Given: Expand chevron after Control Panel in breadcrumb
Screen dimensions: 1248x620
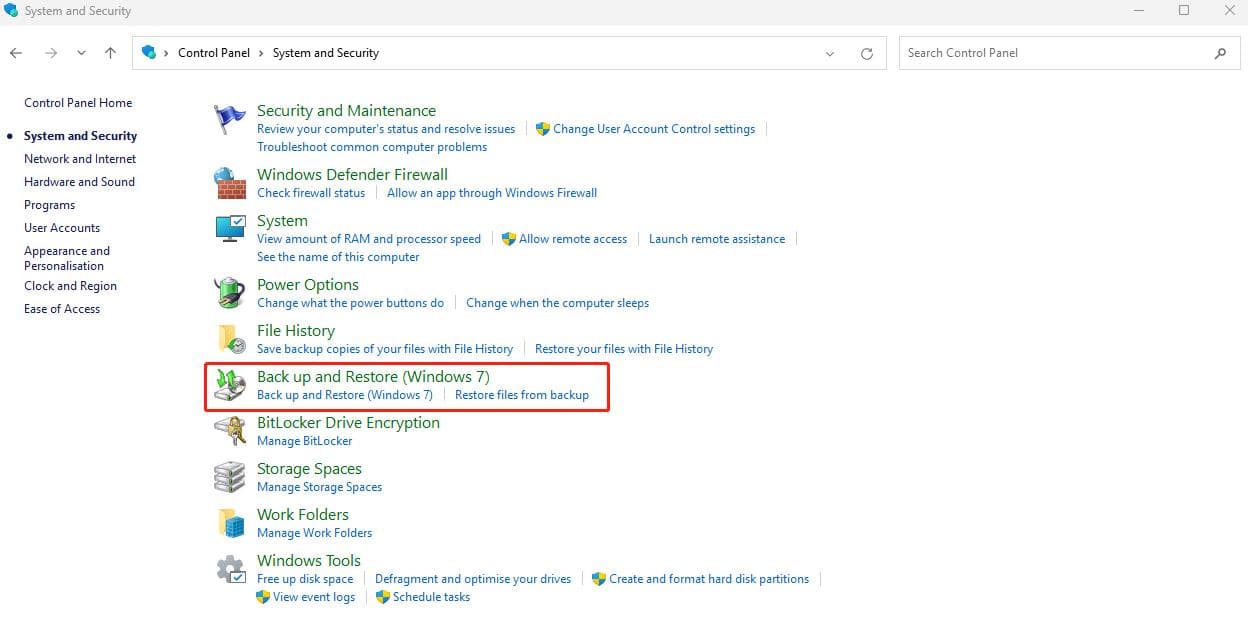Looking at the screenshot, I should point(262,53).
